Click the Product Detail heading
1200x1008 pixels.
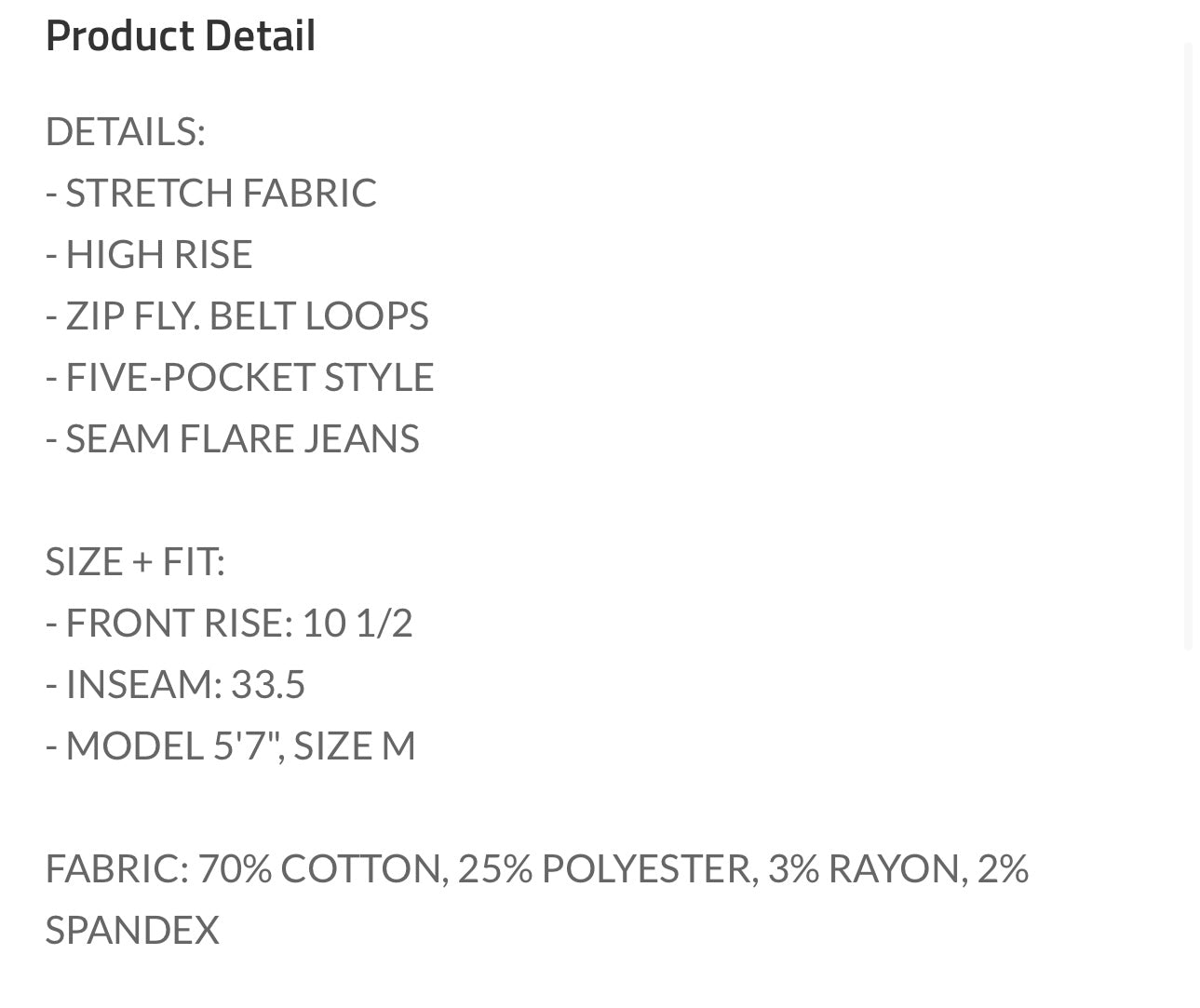181,36
